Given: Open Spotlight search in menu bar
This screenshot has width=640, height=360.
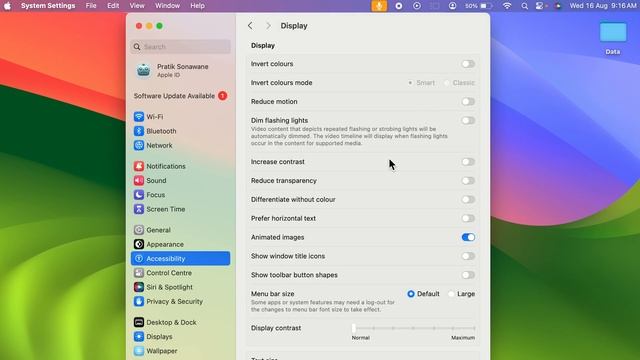Looking at the screenshot, I should [x=524, y=6].
